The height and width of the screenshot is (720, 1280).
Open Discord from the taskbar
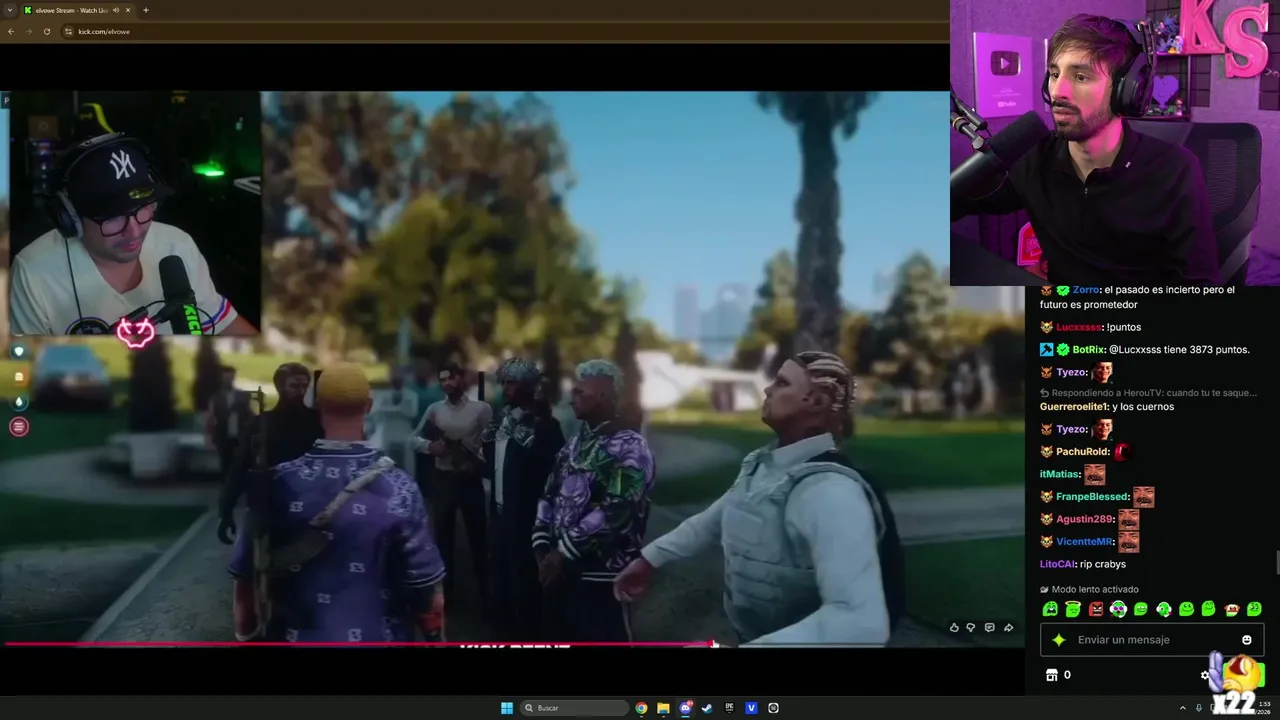(685, 708)
